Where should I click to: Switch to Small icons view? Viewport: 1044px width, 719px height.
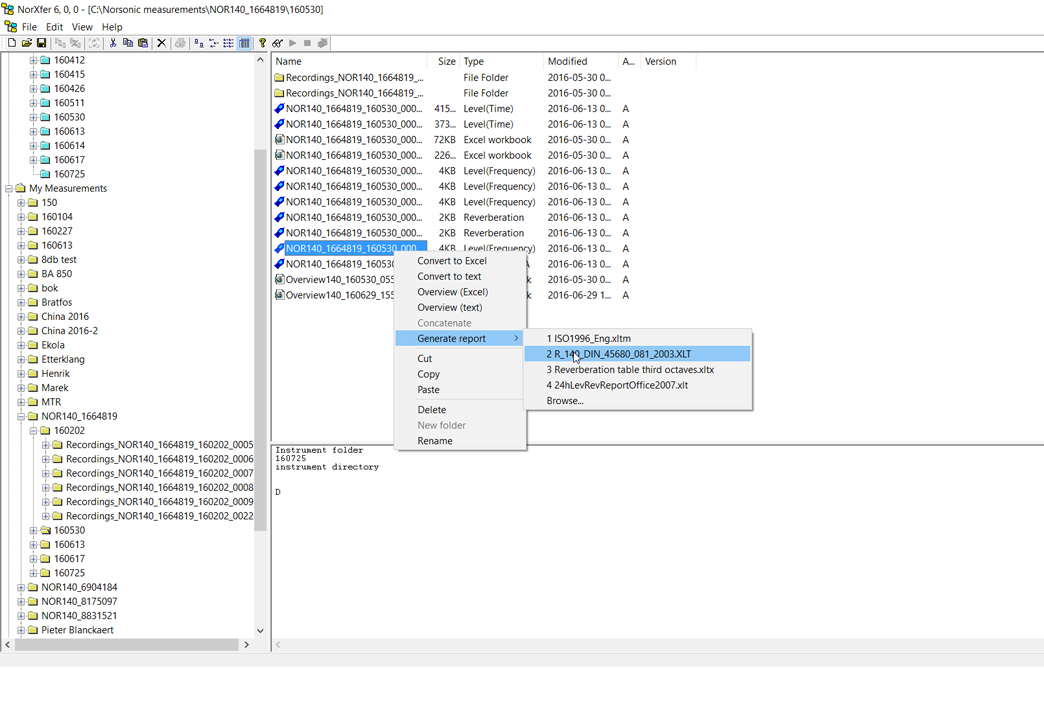(x=214, y=43)
